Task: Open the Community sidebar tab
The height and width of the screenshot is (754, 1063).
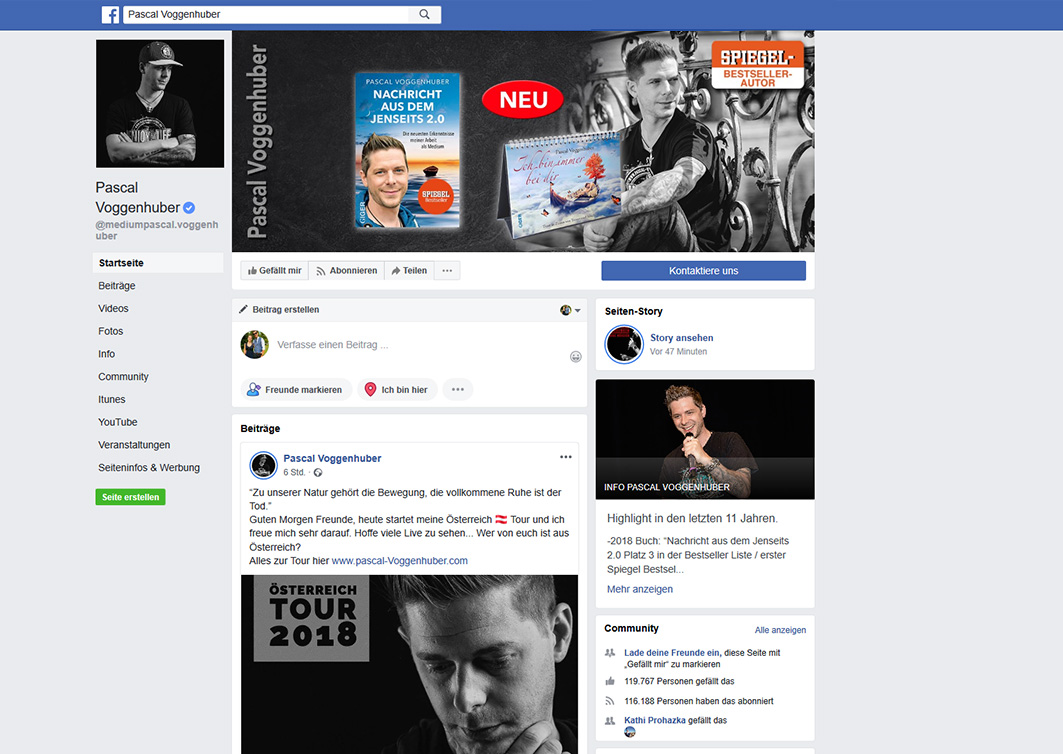Action: (123, 376)
